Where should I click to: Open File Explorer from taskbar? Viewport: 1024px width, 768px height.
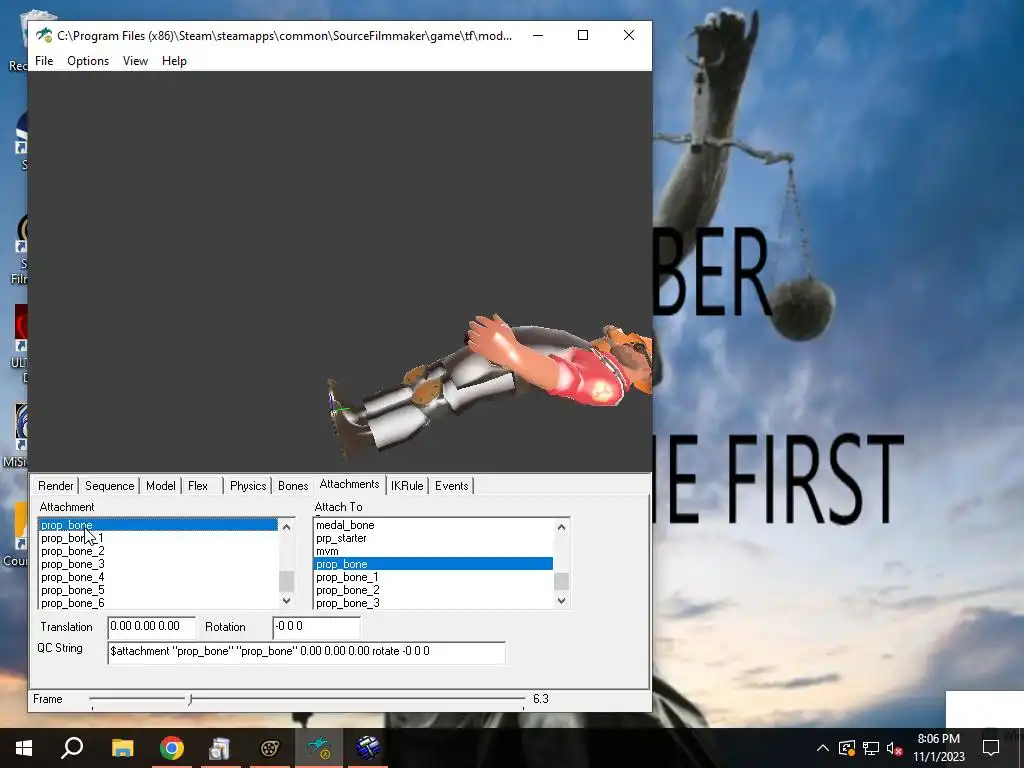[122, 748]
